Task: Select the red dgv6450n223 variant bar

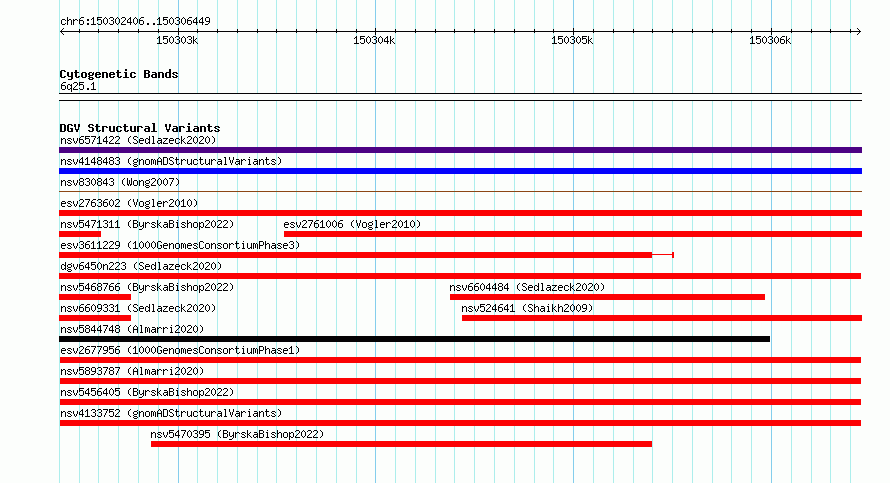Action: tap(460, 276)
